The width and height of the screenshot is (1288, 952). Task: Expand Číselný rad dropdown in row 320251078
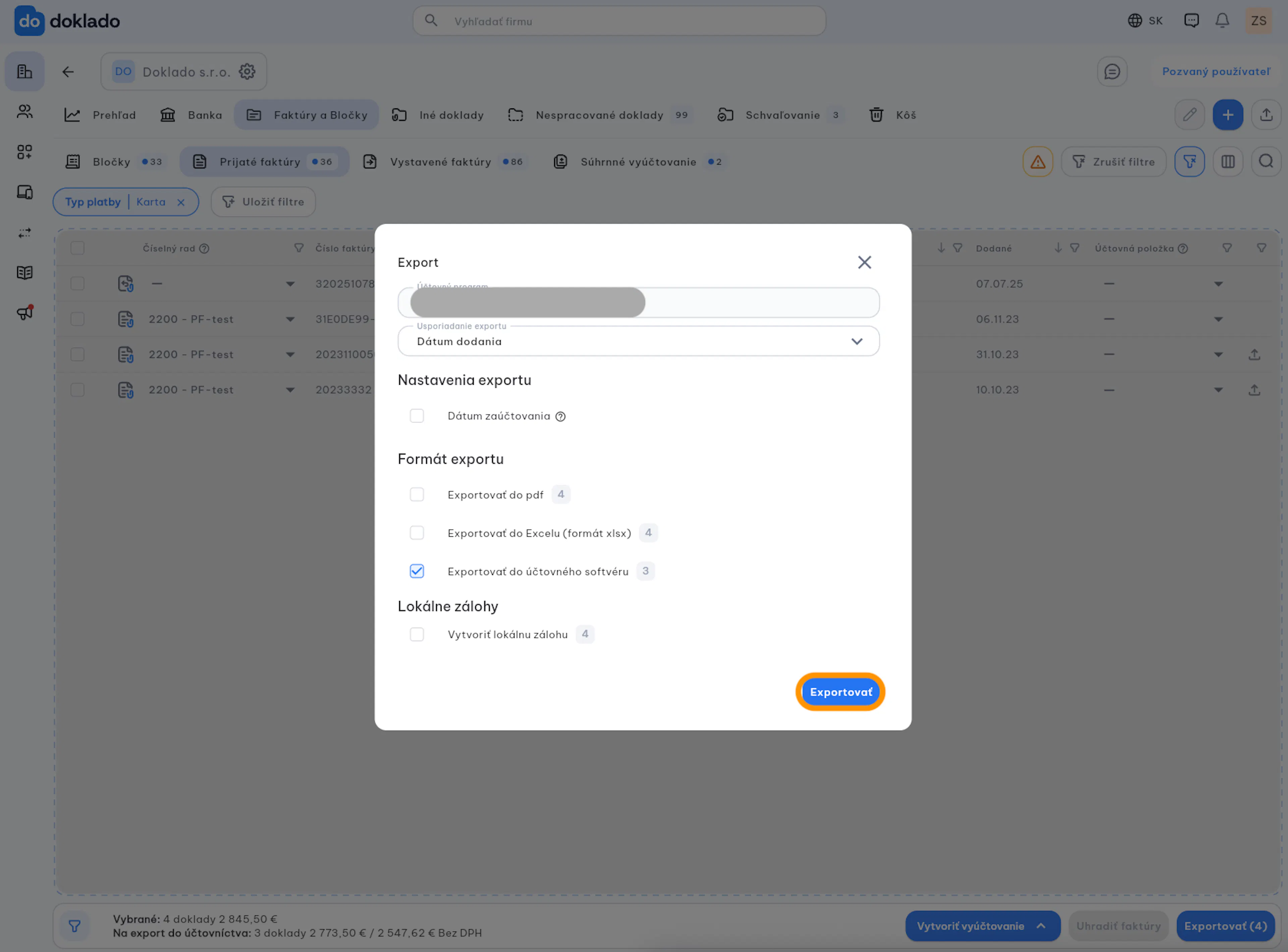[290, 284]
